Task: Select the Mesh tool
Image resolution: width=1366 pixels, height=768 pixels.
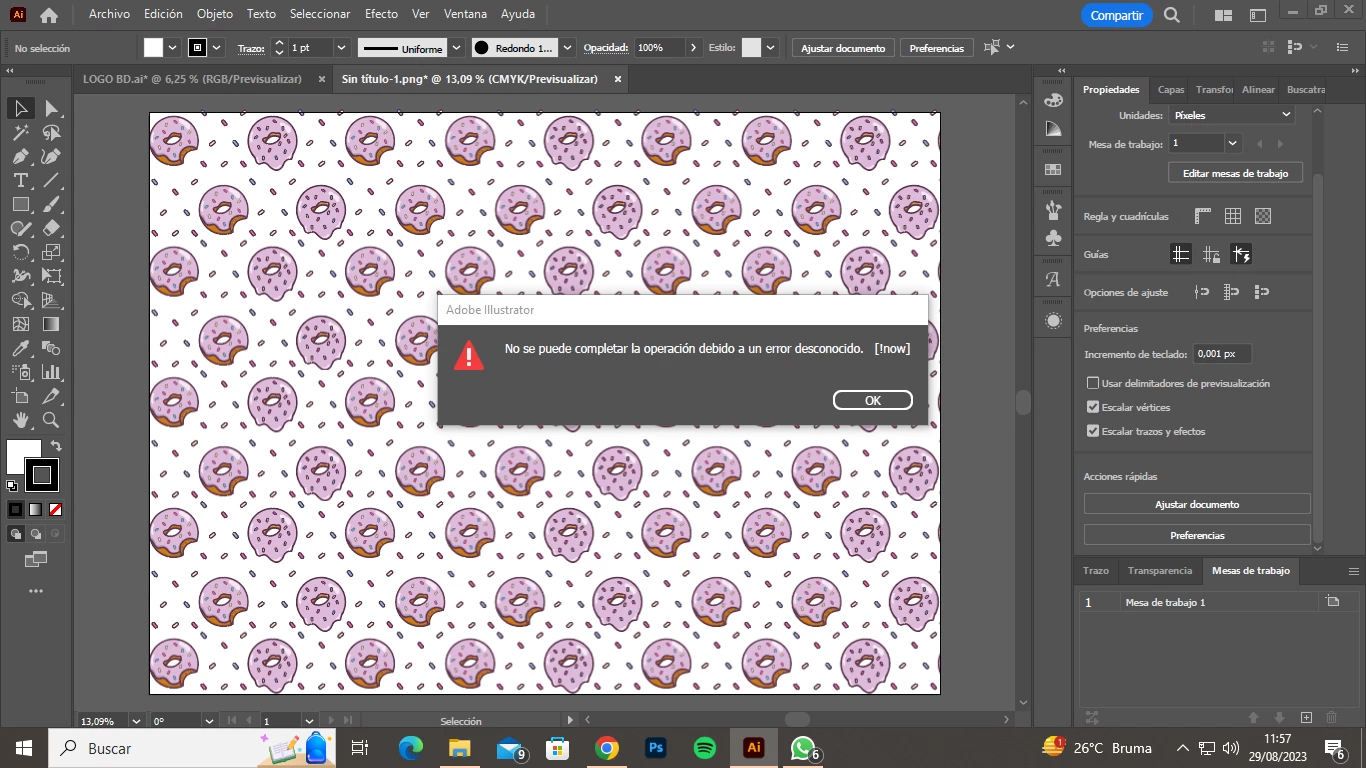Action: pos(21,324)
